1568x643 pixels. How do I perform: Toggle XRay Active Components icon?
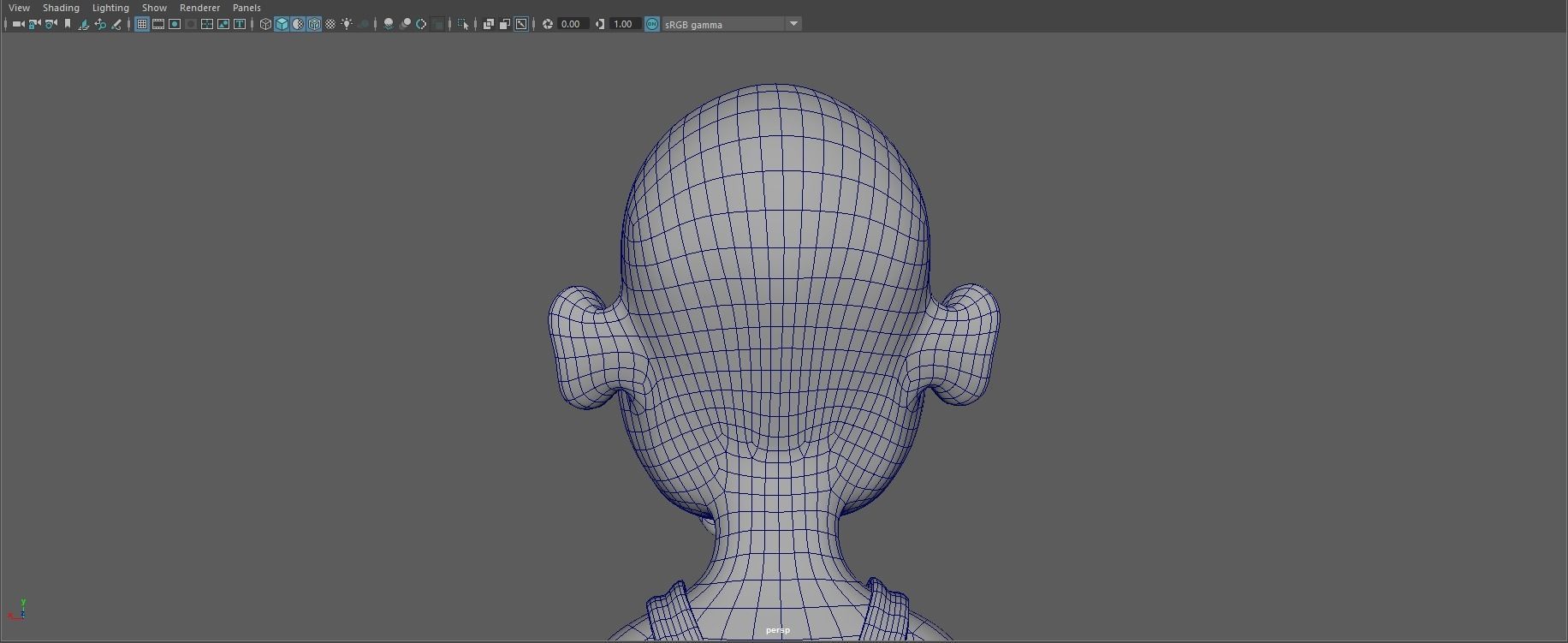click(x=505, y=24)
